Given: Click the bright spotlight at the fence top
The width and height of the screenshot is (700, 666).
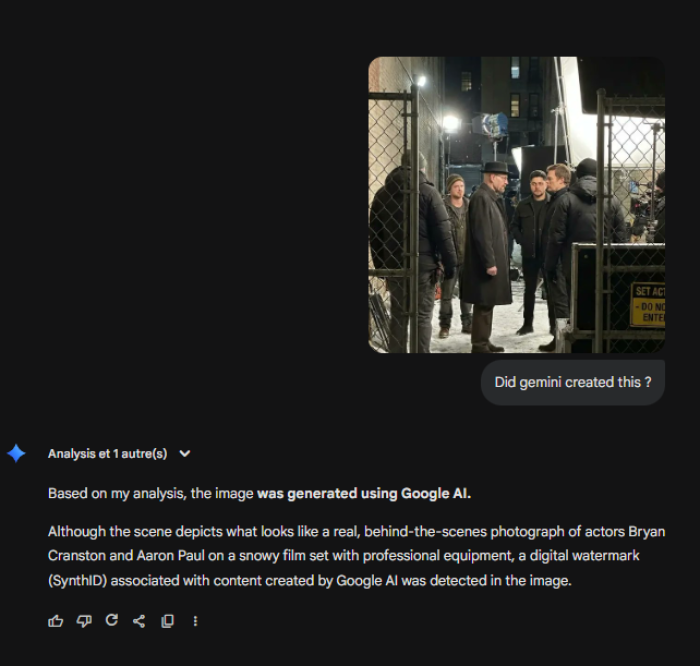Looking at the screenshot, I should click(420, 81).
